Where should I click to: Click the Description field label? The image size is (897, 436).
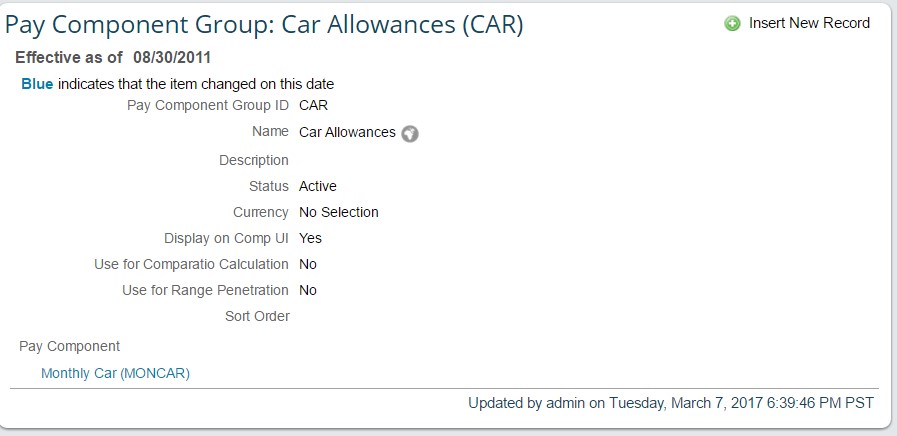click(254, 160)
